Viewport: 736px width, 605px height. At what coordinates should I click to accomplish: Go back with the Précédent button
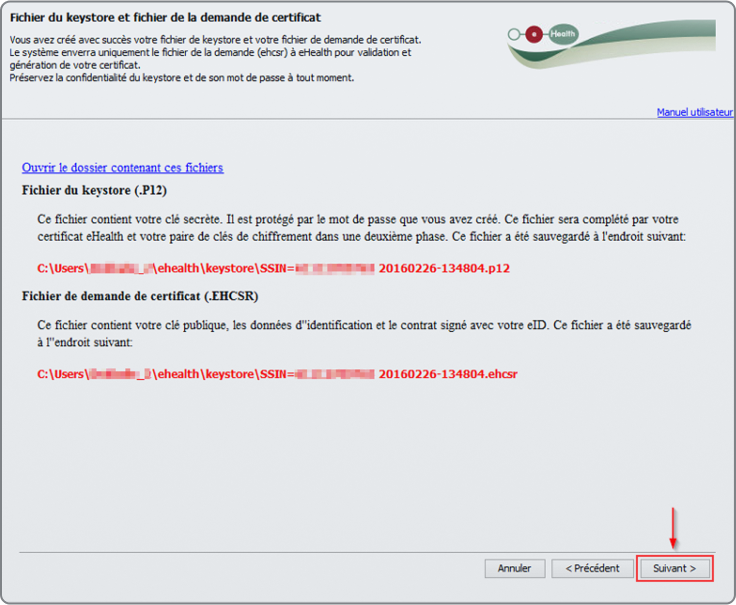592,568
